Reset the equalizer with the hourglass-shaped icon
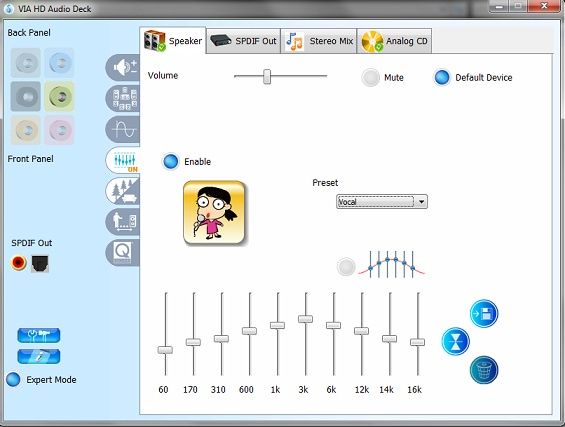Image resolution: width=565 pixels, height=427 pixels. (x=456, y=341)
